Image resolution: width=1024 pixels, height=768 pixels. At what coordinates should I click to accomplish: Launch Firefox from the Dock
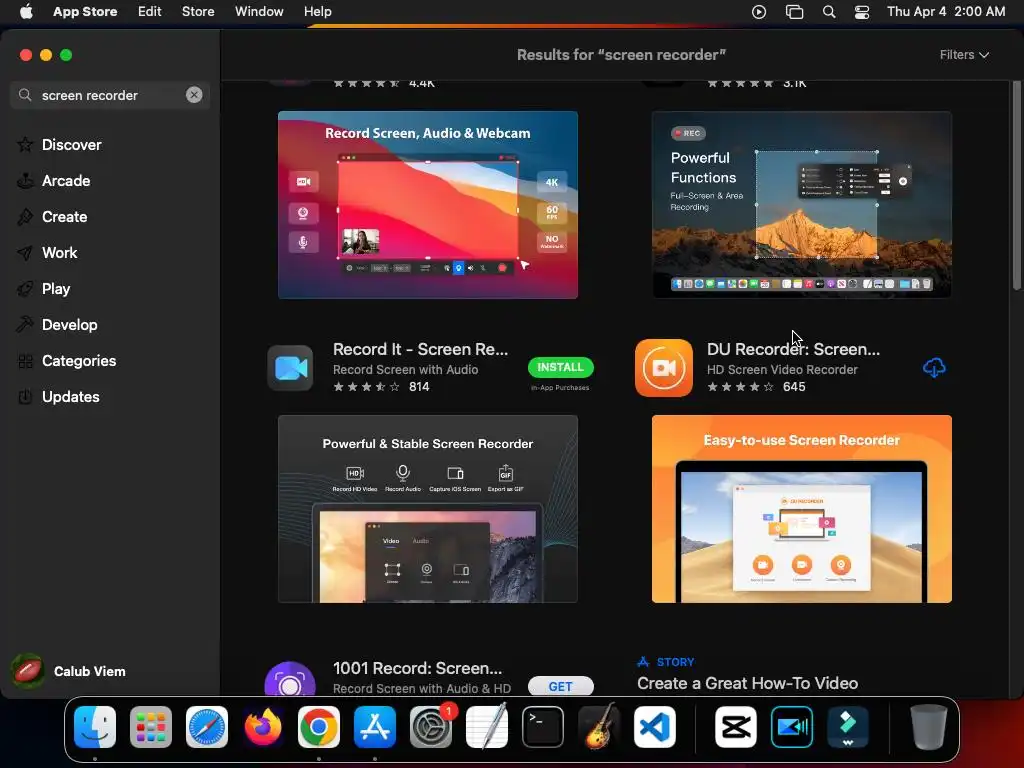point(263,727)
